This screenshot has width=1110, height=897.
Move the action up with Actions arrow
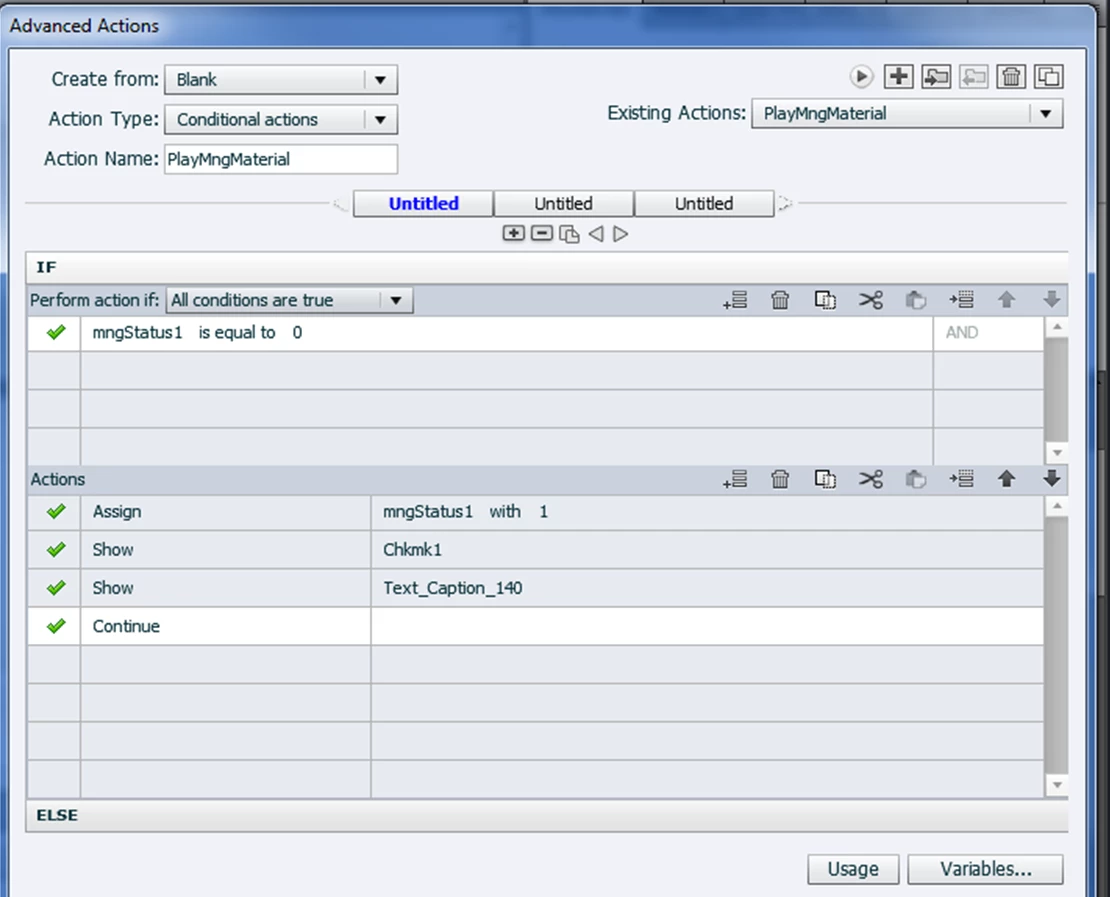1006,479
